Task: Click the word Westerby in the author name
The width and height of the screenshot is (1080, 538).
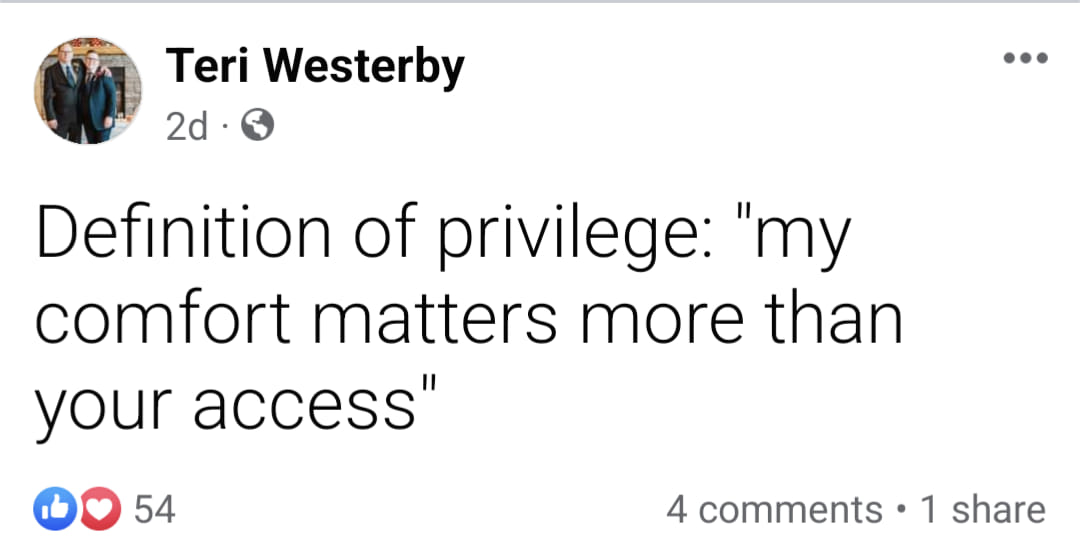Action: tap(369, 67)
